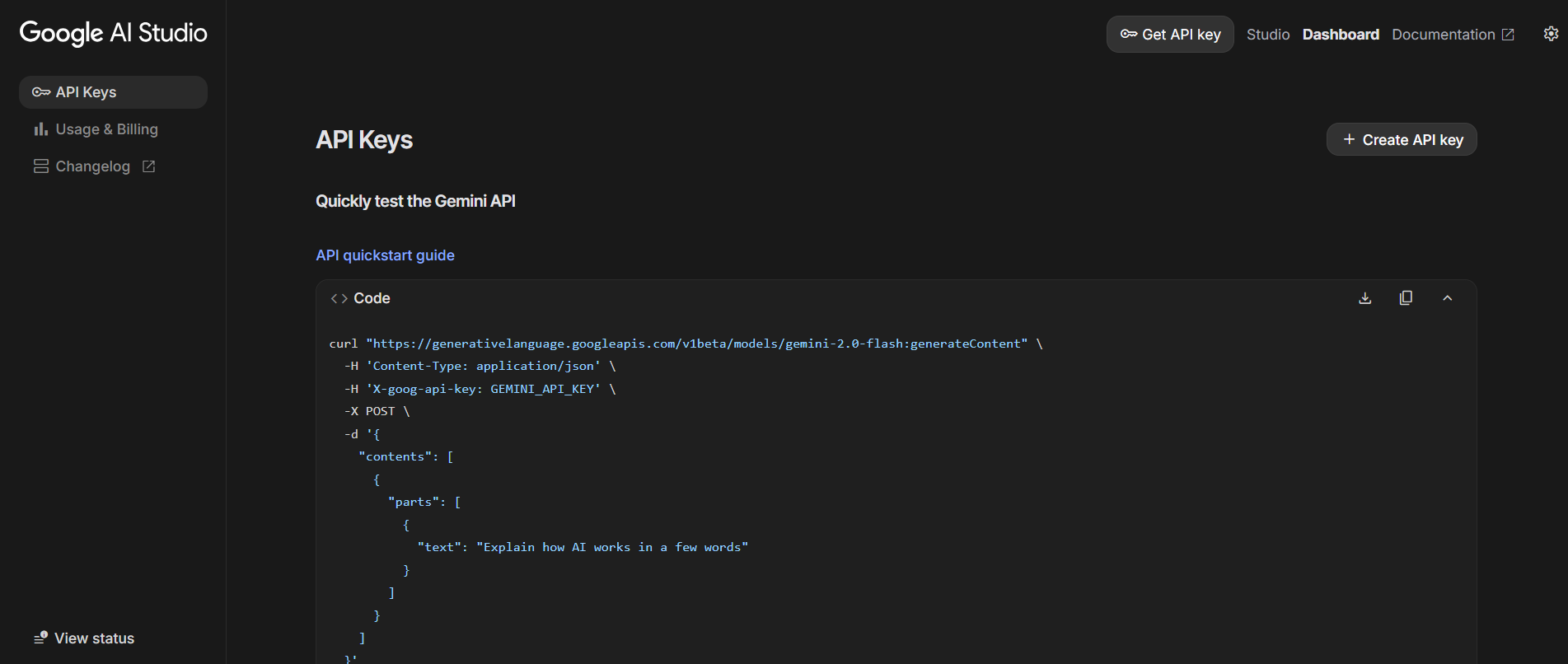Click the 'Explain how AI works' text line

tap(583, 547)
